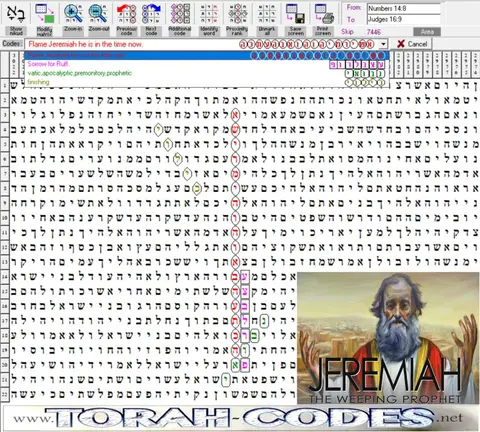Toggle the Show nikud Hebrew icon
The width and height of the screenshot is (480, 432).
pos(16,14)
